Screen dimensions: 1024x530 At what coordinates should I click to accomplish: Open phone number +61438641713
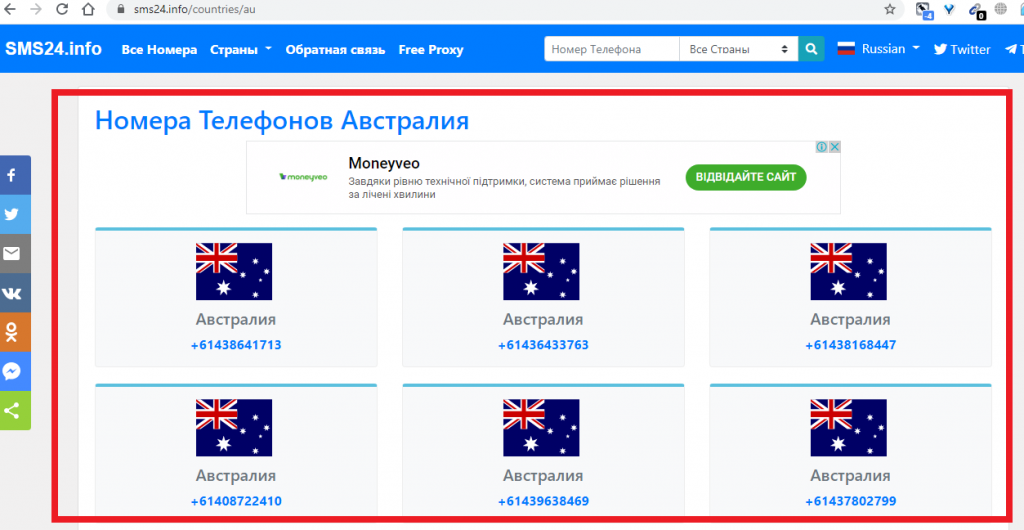pos(236,345)
